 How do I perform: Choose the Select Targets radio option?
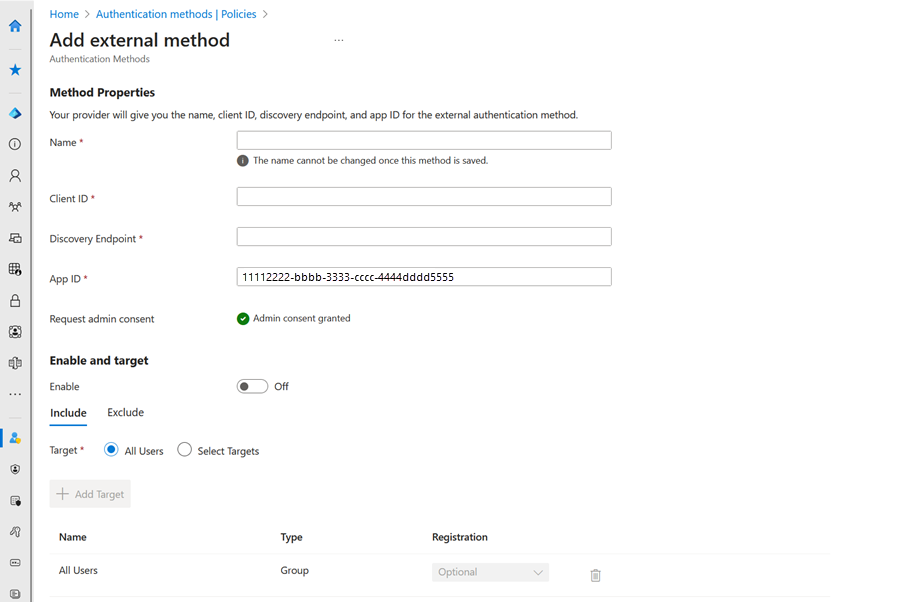point(184,450)
